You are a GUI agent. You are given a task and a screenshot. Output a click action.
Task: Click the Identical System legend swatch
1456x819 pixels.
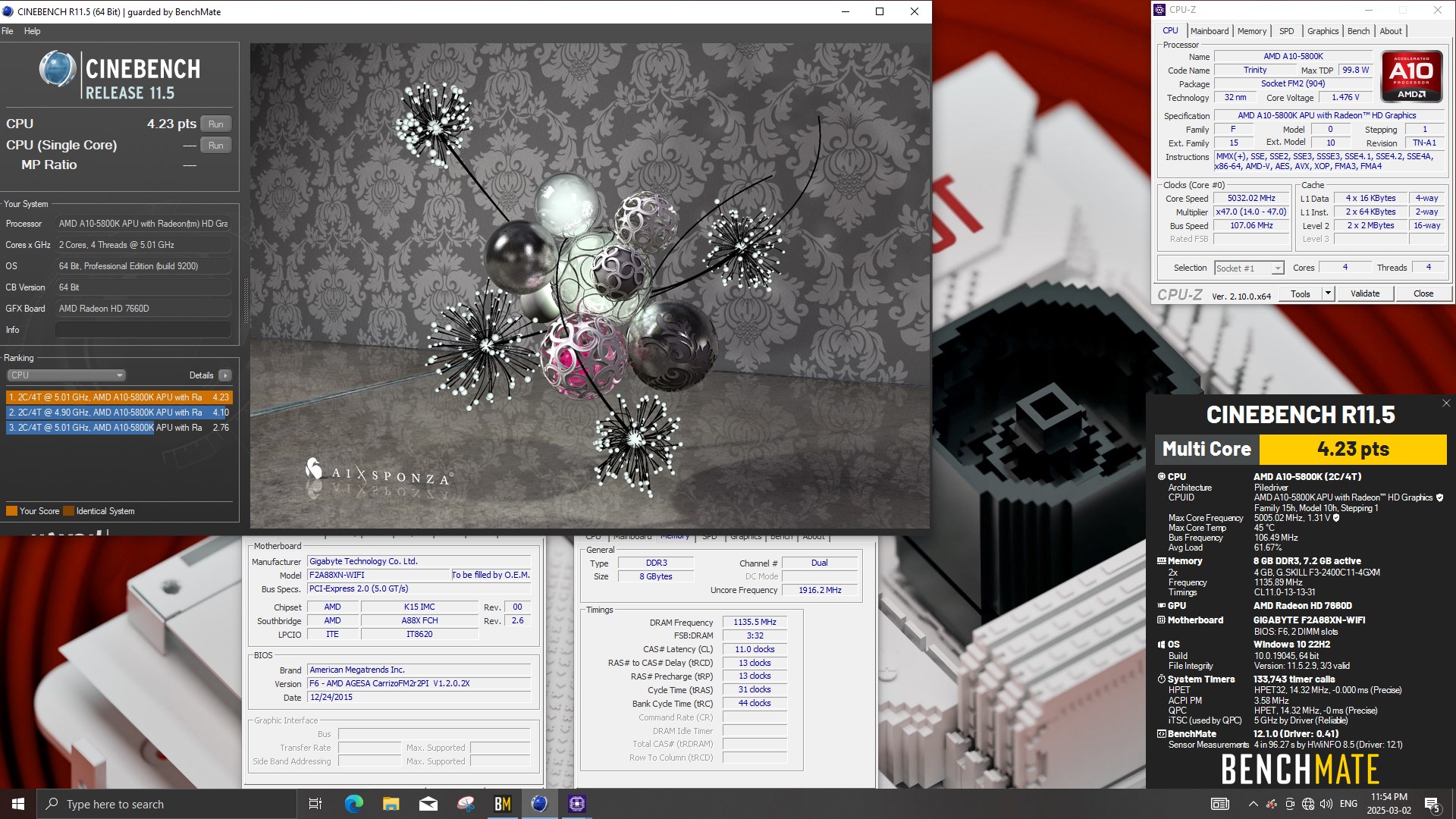pos(68,511)
